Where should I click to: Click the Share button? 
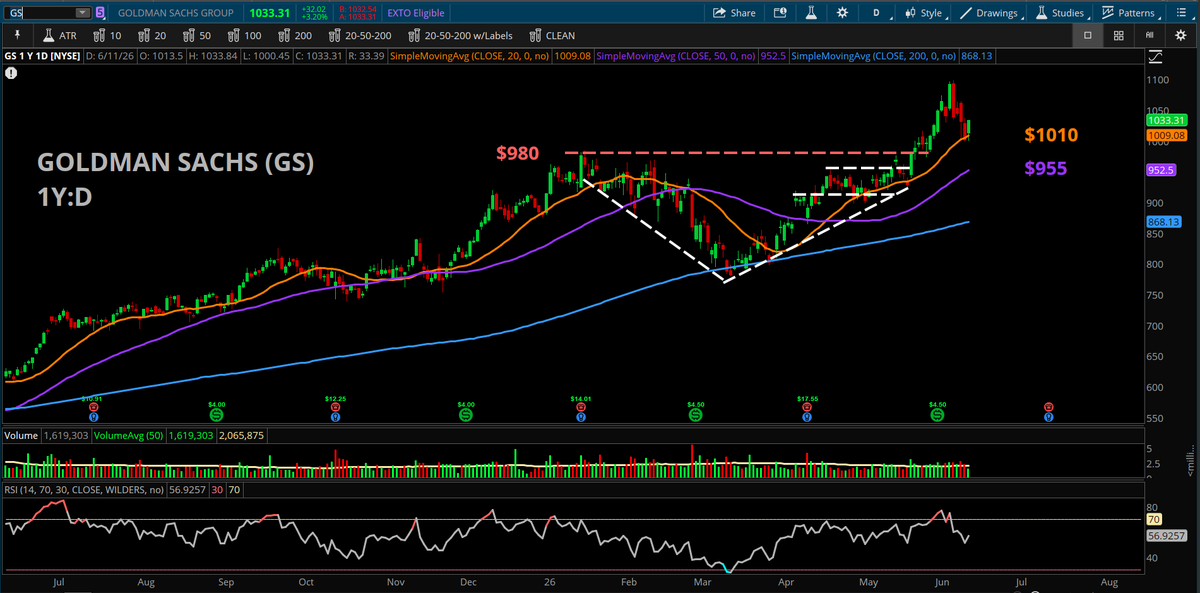click(x=735, y=13)
